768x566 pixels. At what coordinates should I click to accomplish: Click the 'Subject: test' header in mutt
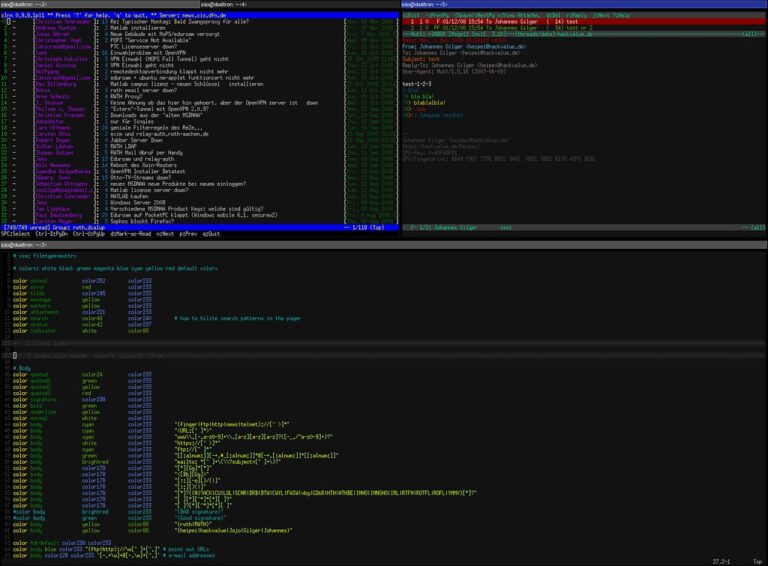[421, 59]
